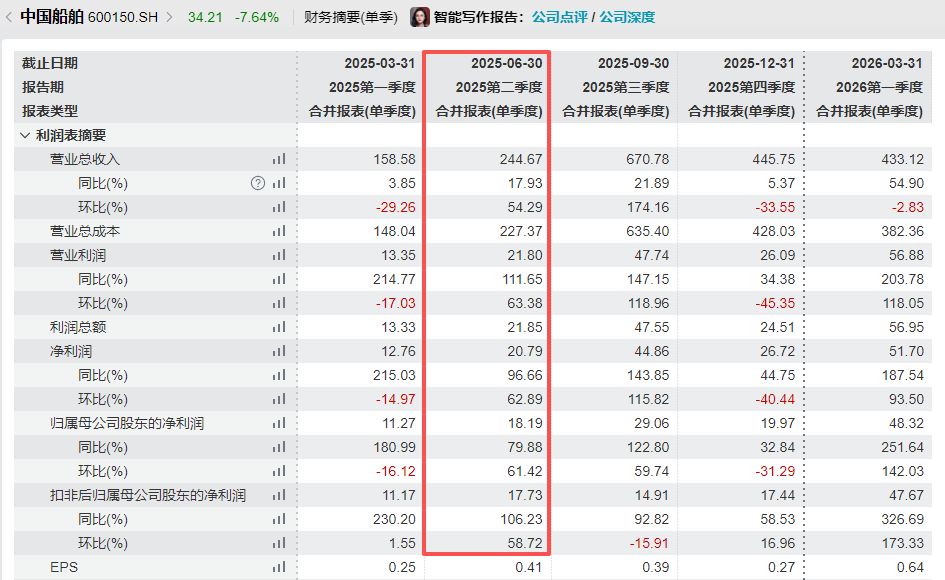
Task: Click revenue value 670.78
Action: tap(647, 159)
